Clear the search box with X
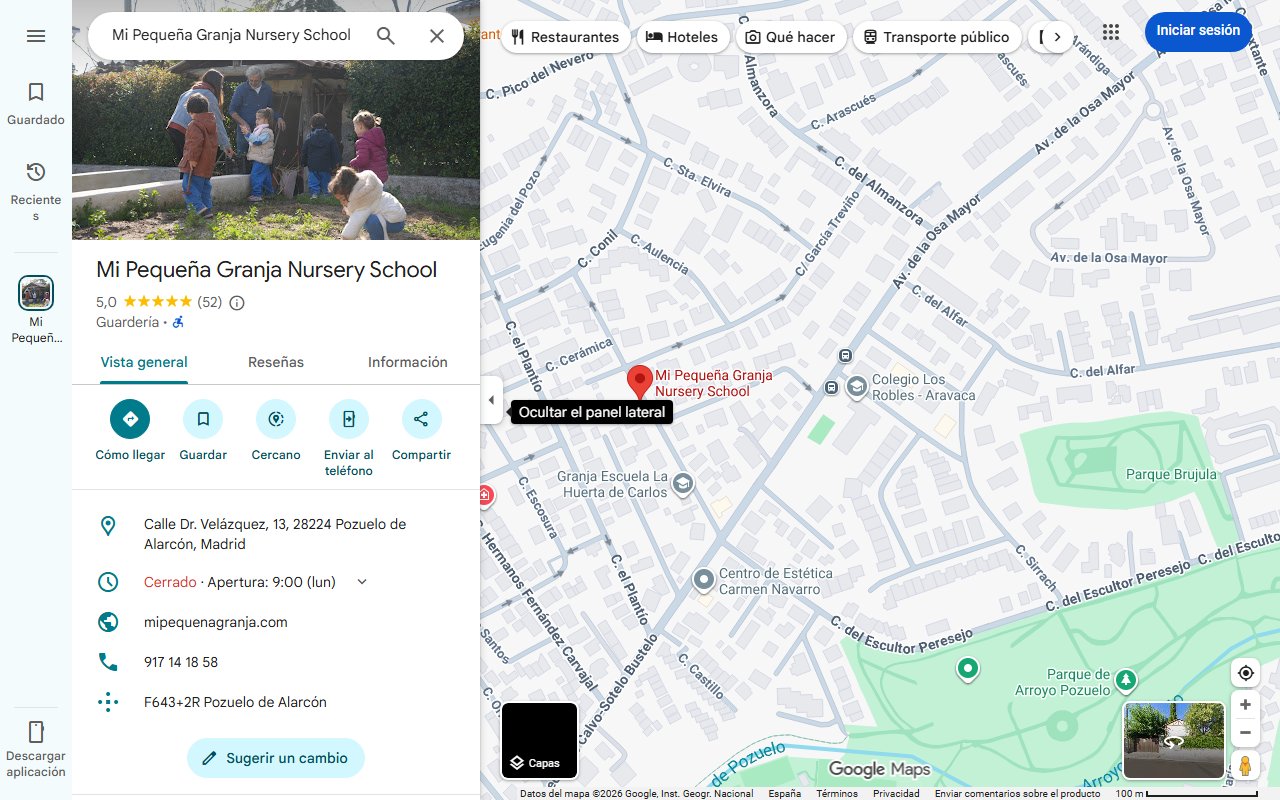 437,36
